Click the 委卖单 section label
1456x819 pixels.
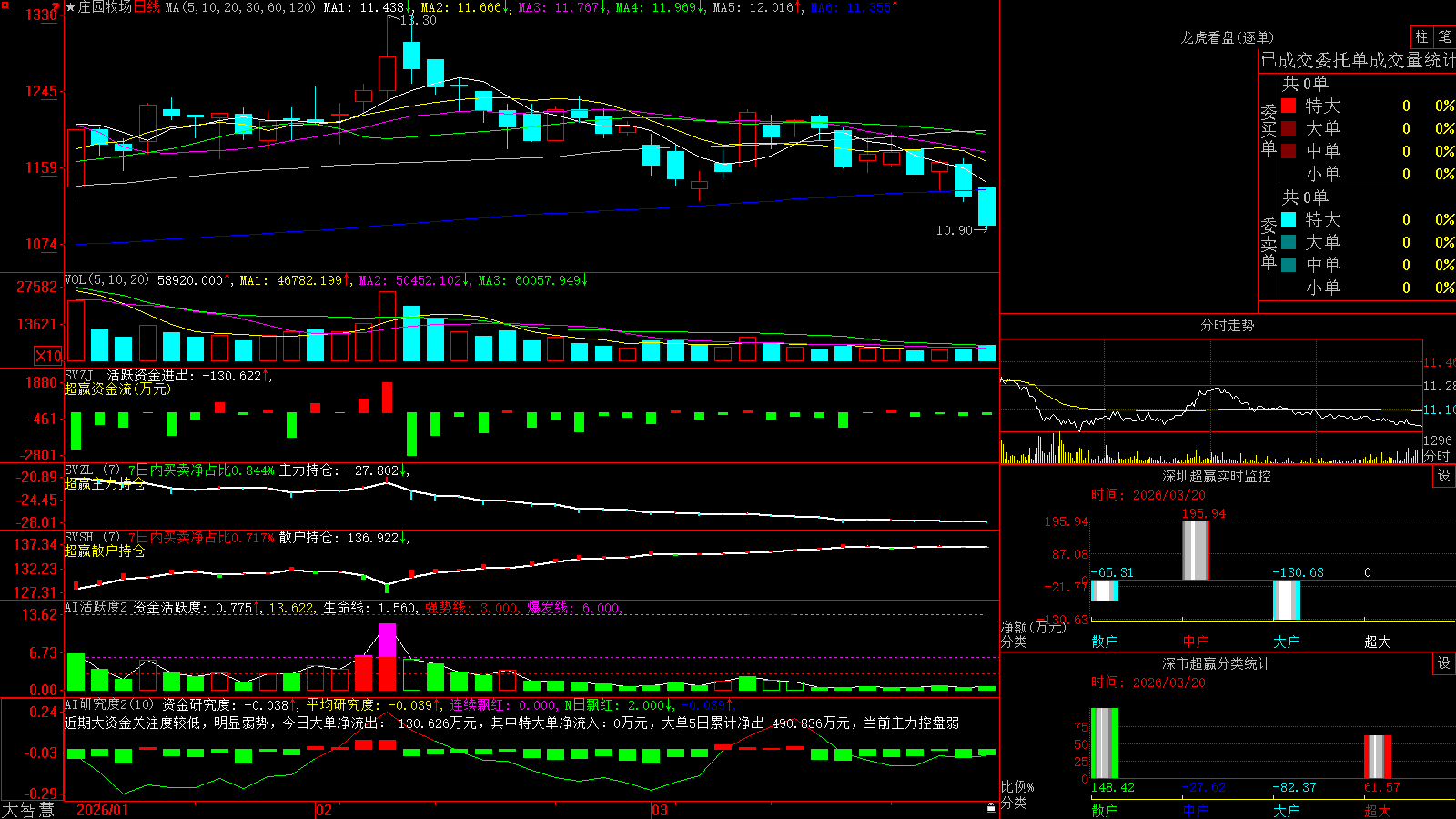click(x=1269, y=243)
